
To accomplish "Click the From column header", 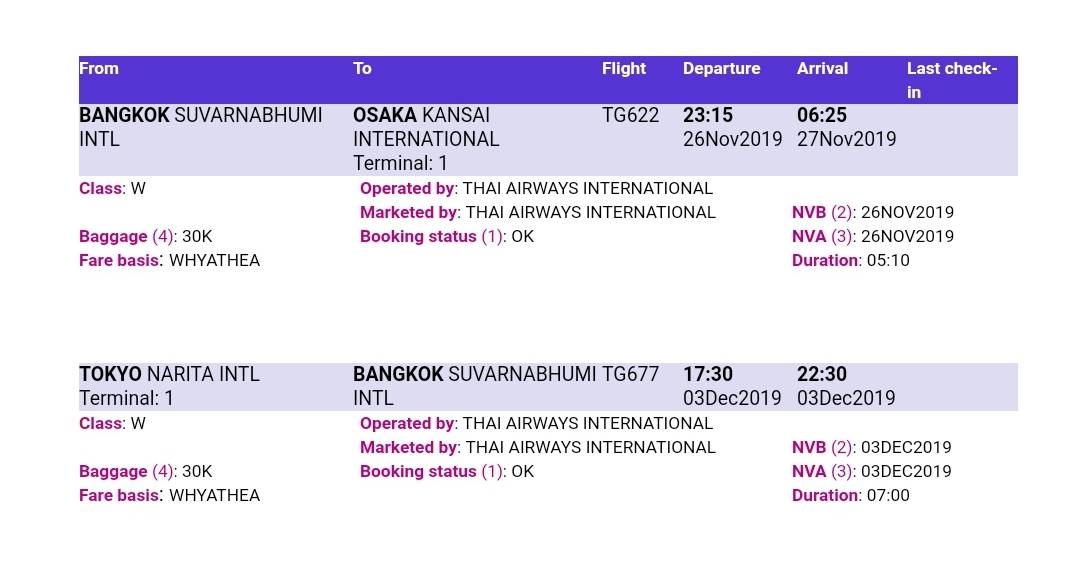I will tap(98, 69).
